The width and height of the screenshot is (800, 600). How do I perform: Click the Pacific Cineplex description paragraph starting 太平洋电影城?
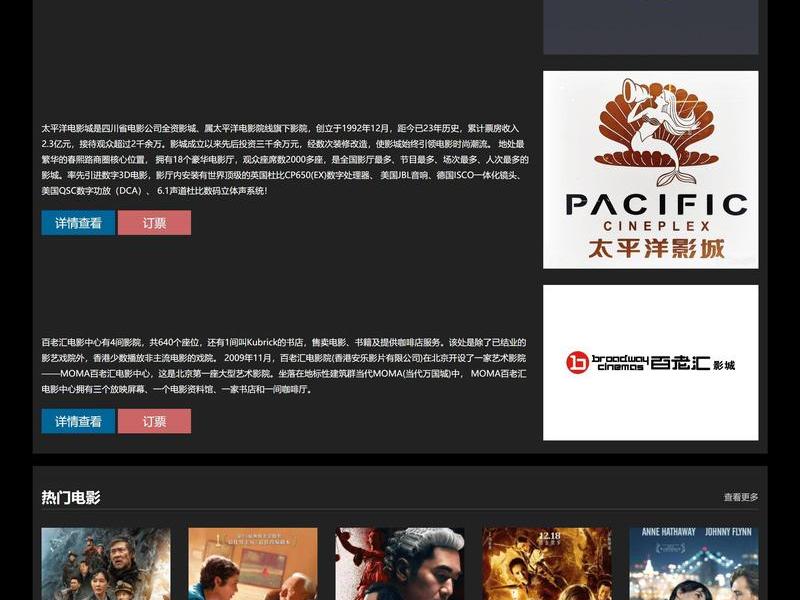[285, 160]
